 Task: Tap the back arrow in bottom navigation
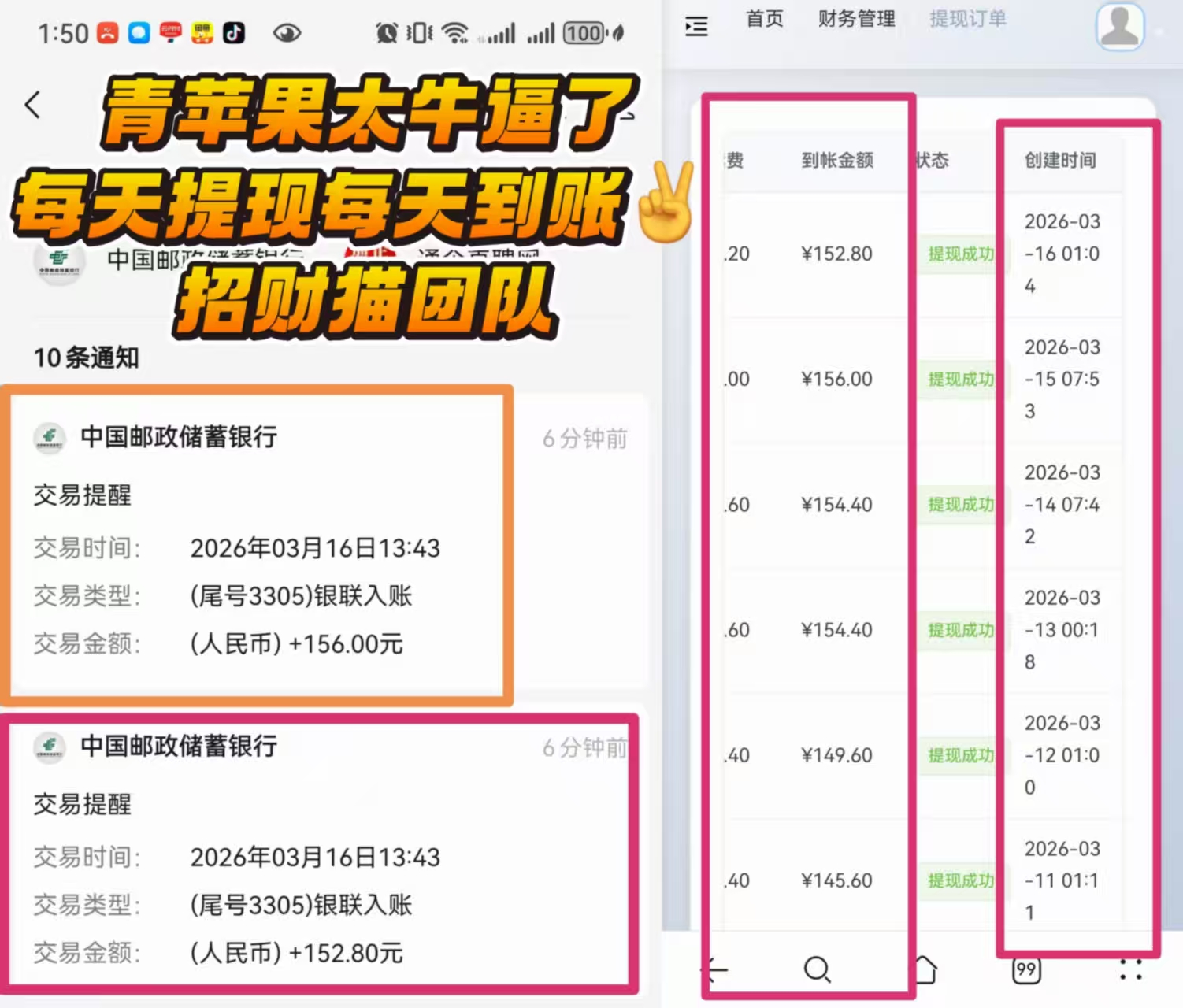714,970
